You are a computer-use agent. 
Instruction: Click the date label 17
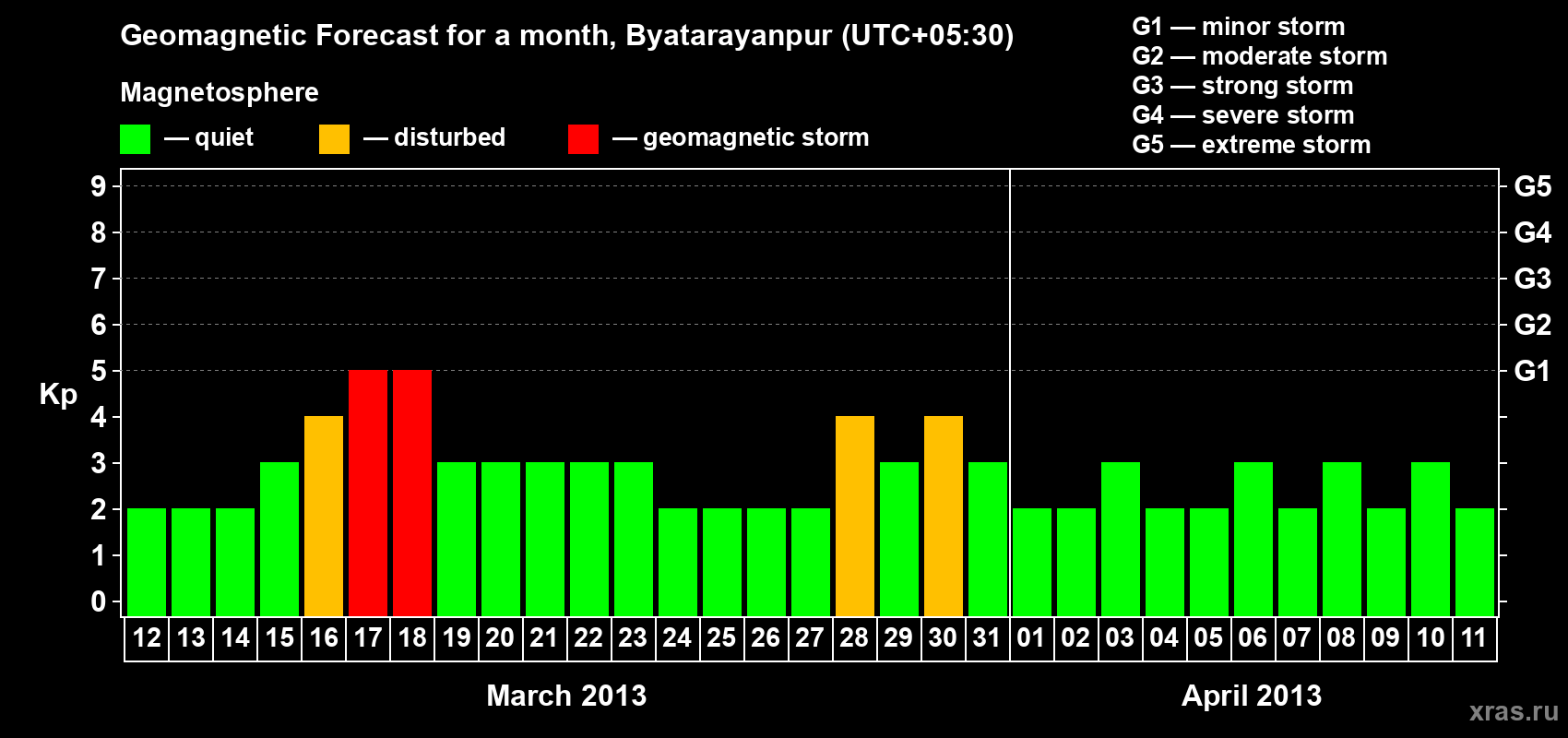click(x=368, y=638)
